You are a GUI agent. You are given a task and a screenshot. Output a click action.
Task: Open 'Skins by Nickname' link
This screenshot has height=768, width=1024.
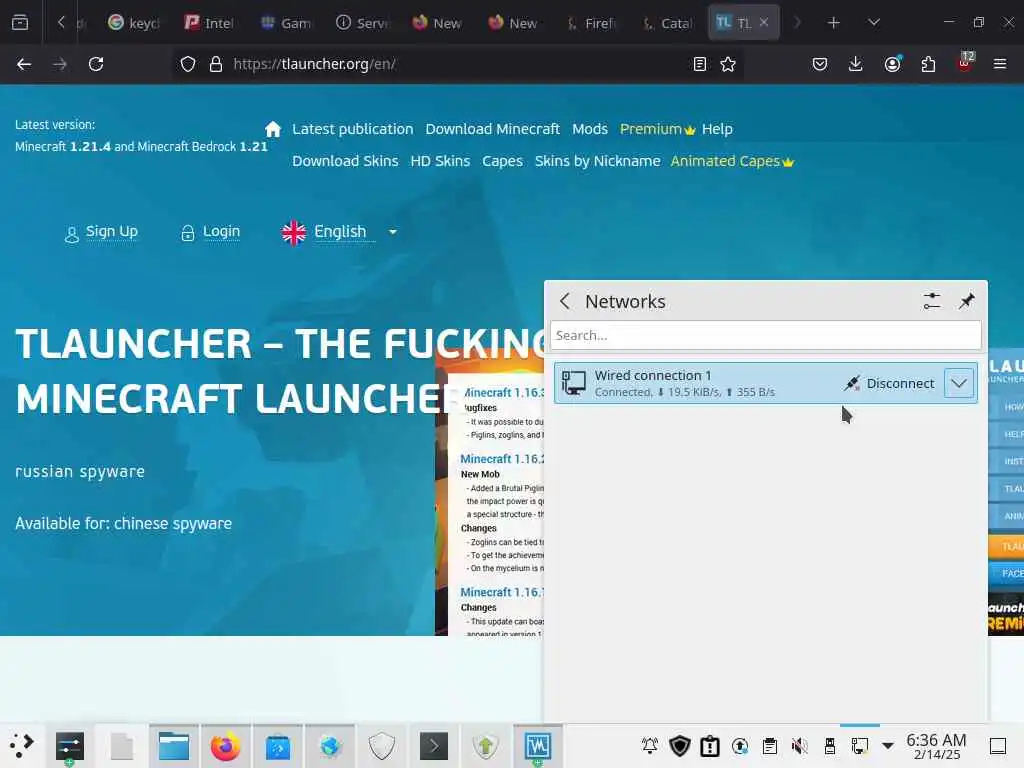[x=598, y=161]
